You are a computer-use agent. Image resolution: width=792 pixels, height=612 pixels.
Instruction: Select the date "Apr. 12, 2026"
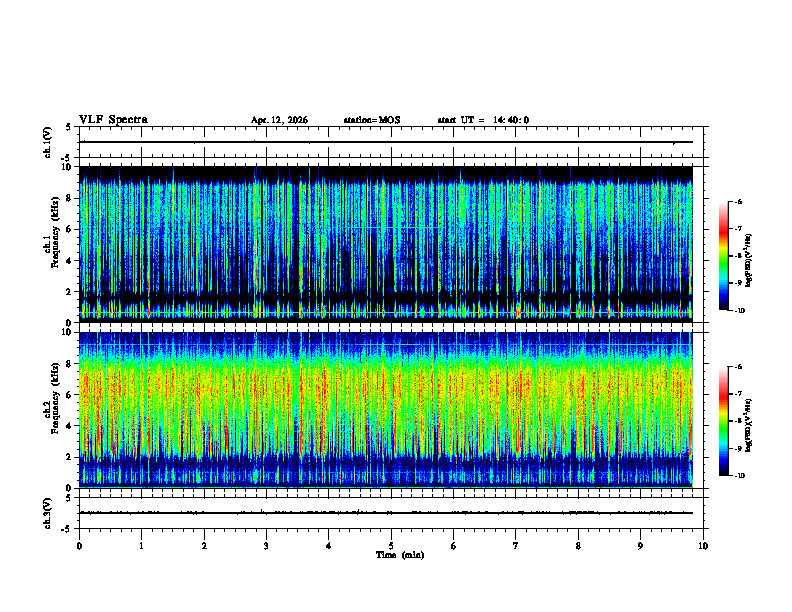pyautogui.click(x=279, y=120)
